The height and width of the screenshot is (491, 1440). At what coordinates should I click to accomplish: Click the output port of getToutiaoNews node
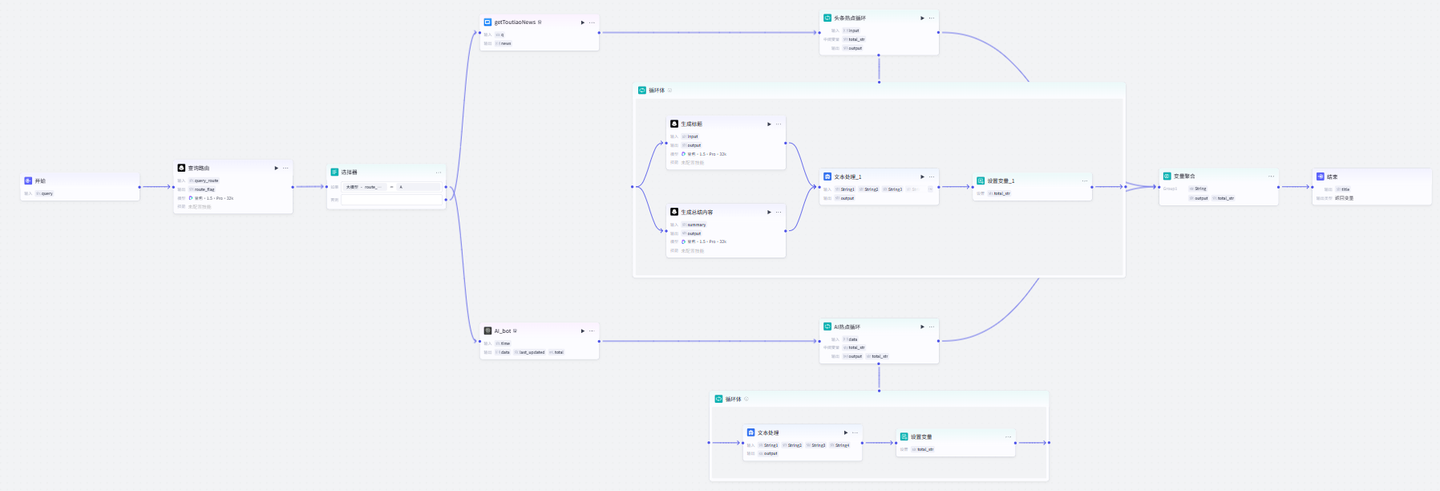tap(599, 33)
